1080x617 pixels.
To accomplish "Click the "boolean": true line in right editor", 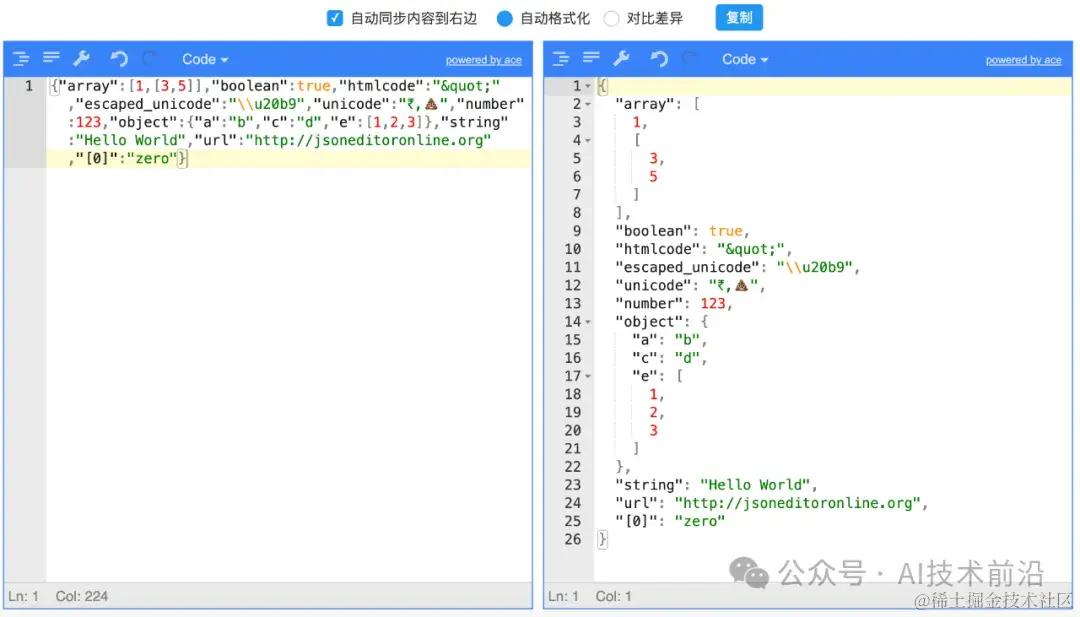I will [x=682, y=231].
